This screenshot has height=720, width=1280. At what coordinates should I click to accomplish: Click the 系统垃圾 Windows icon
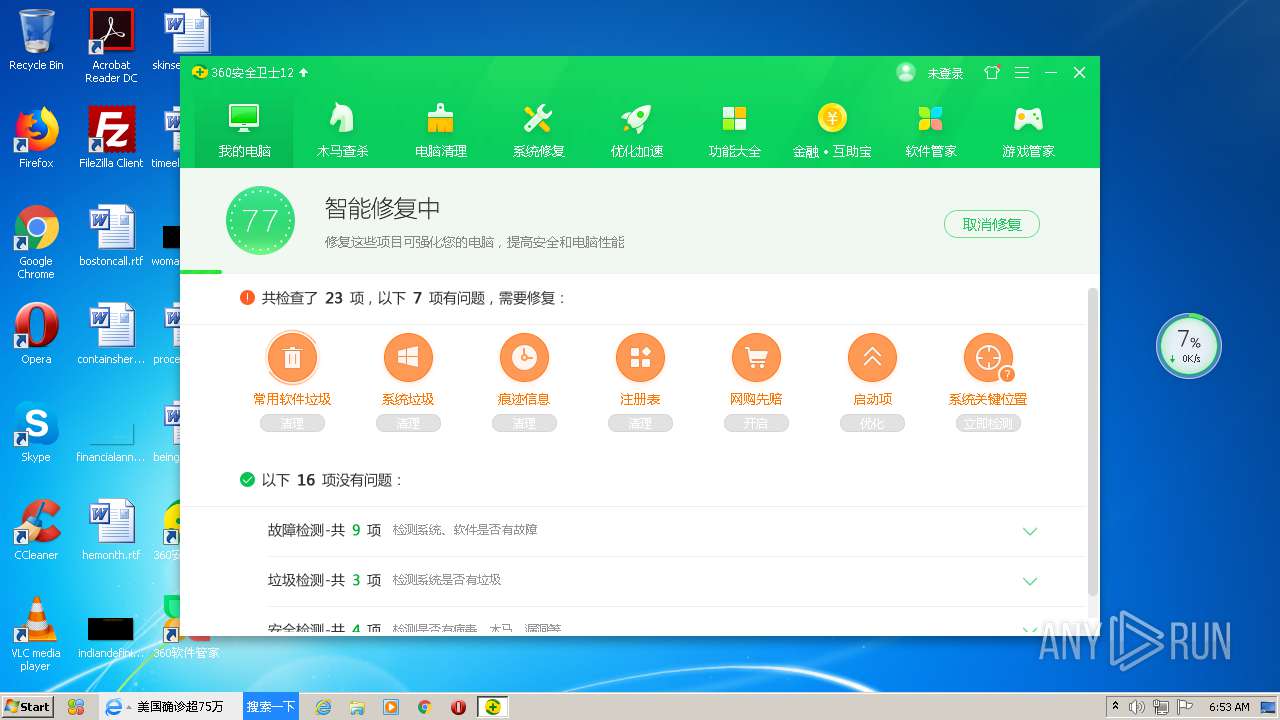pos(408,357)
